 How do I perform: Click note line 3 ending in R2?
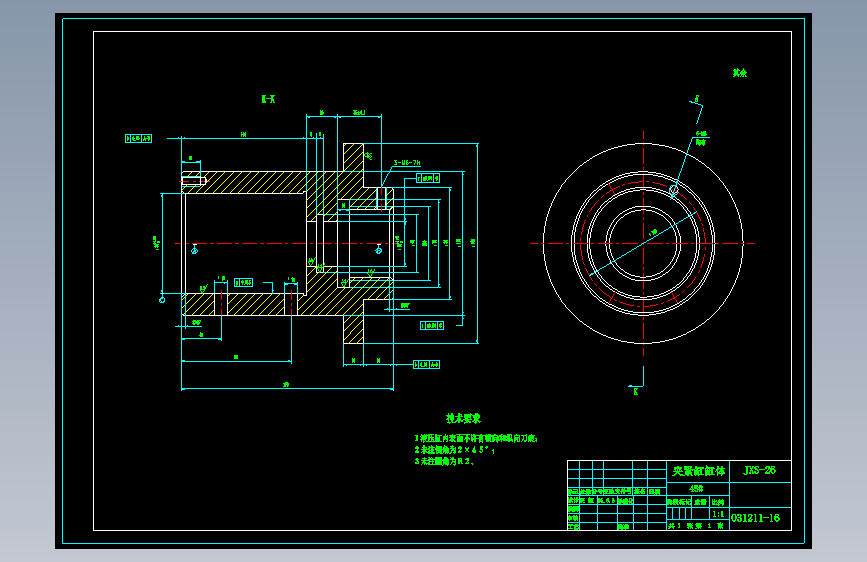[444, 461]
